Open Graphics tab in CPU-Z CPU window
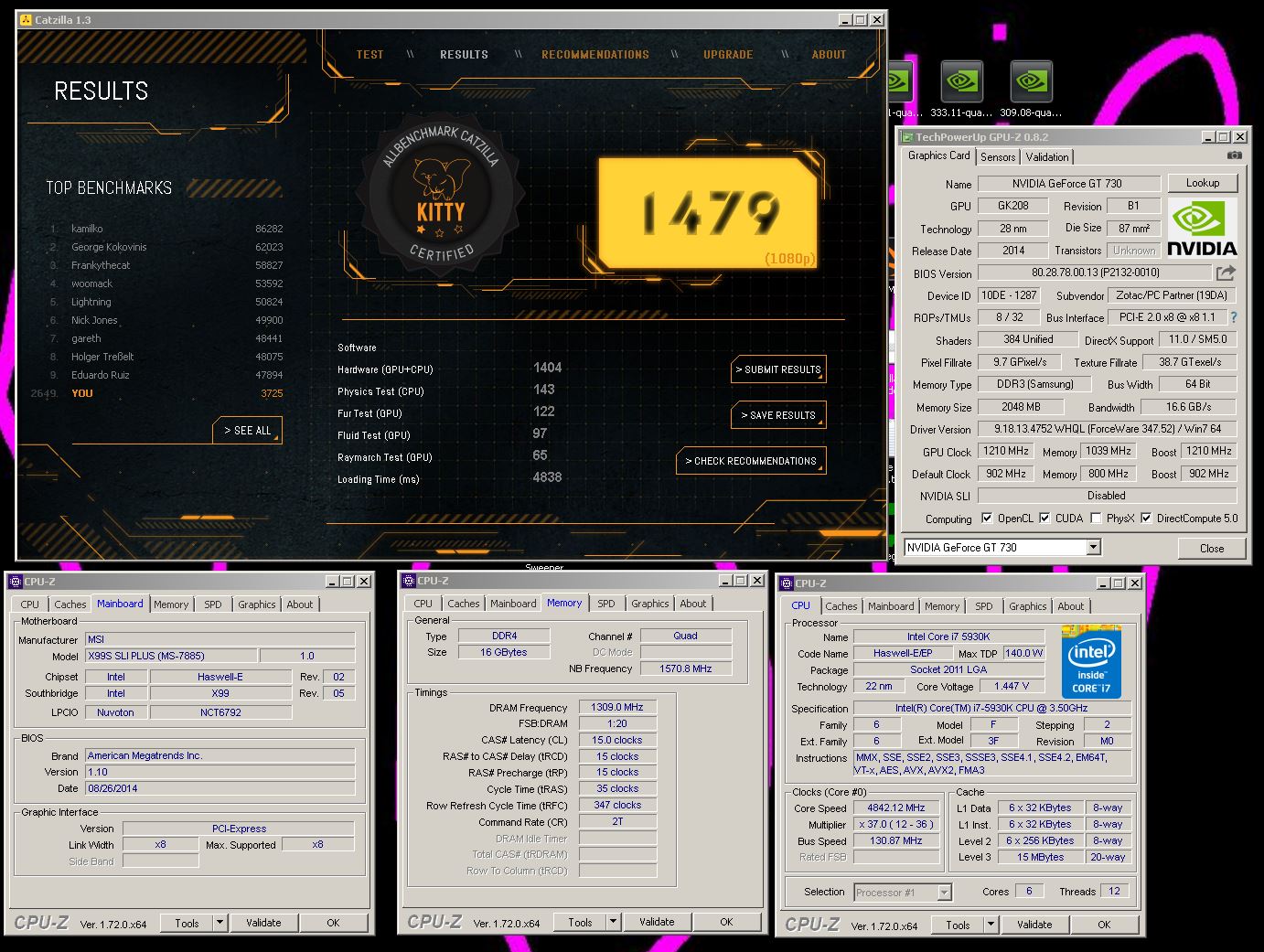This screenshot has height=952, width=1264. click(1028, 606)
